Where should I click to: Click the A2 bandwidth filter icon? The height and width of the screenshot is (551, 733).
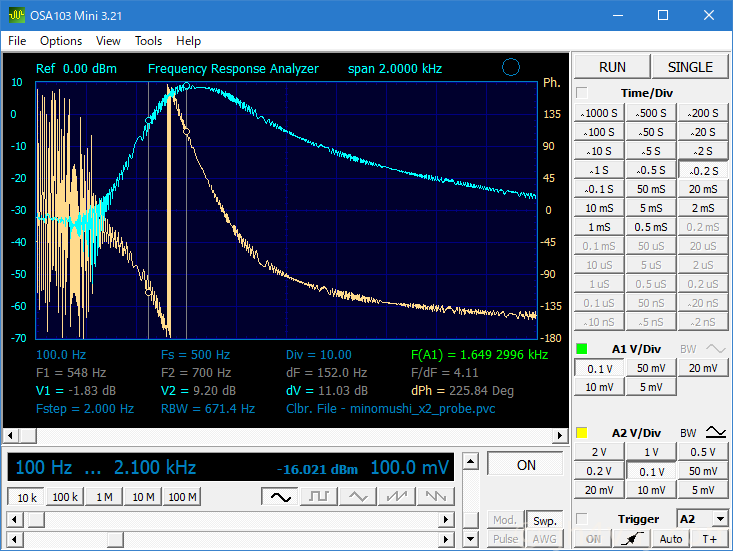(x=715, y=432)
